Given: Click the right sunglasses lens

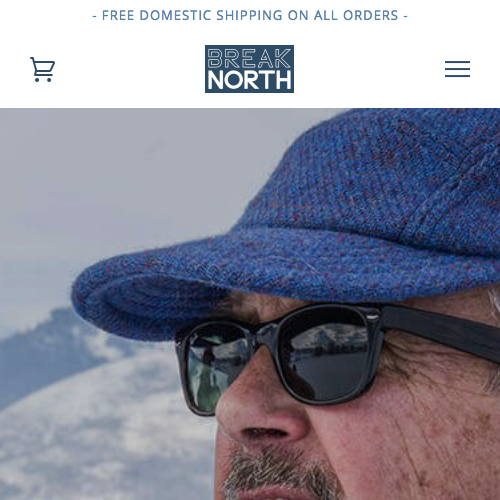Looking at the screenshot, I should (x=328, y=357).
